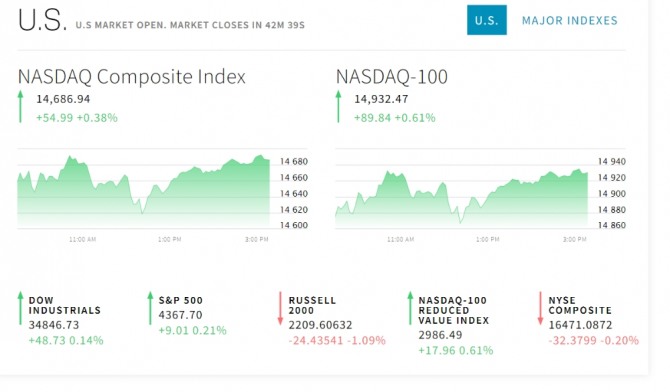Open the NASDAQ-100 heading link
670x392 pixels.
pos(392,77)
